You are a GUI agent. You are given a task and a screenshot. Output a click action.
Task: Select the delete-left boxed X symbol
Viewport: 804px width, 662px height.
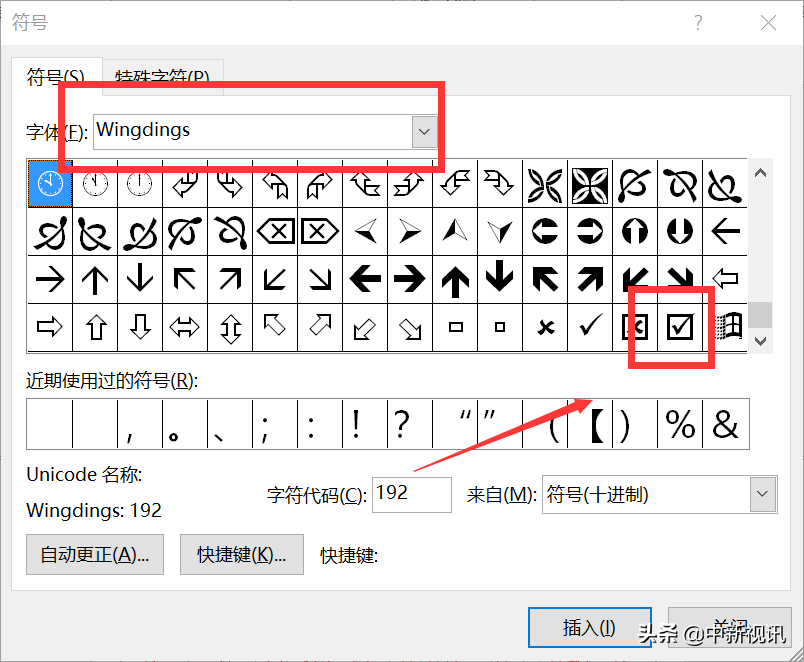275,232
